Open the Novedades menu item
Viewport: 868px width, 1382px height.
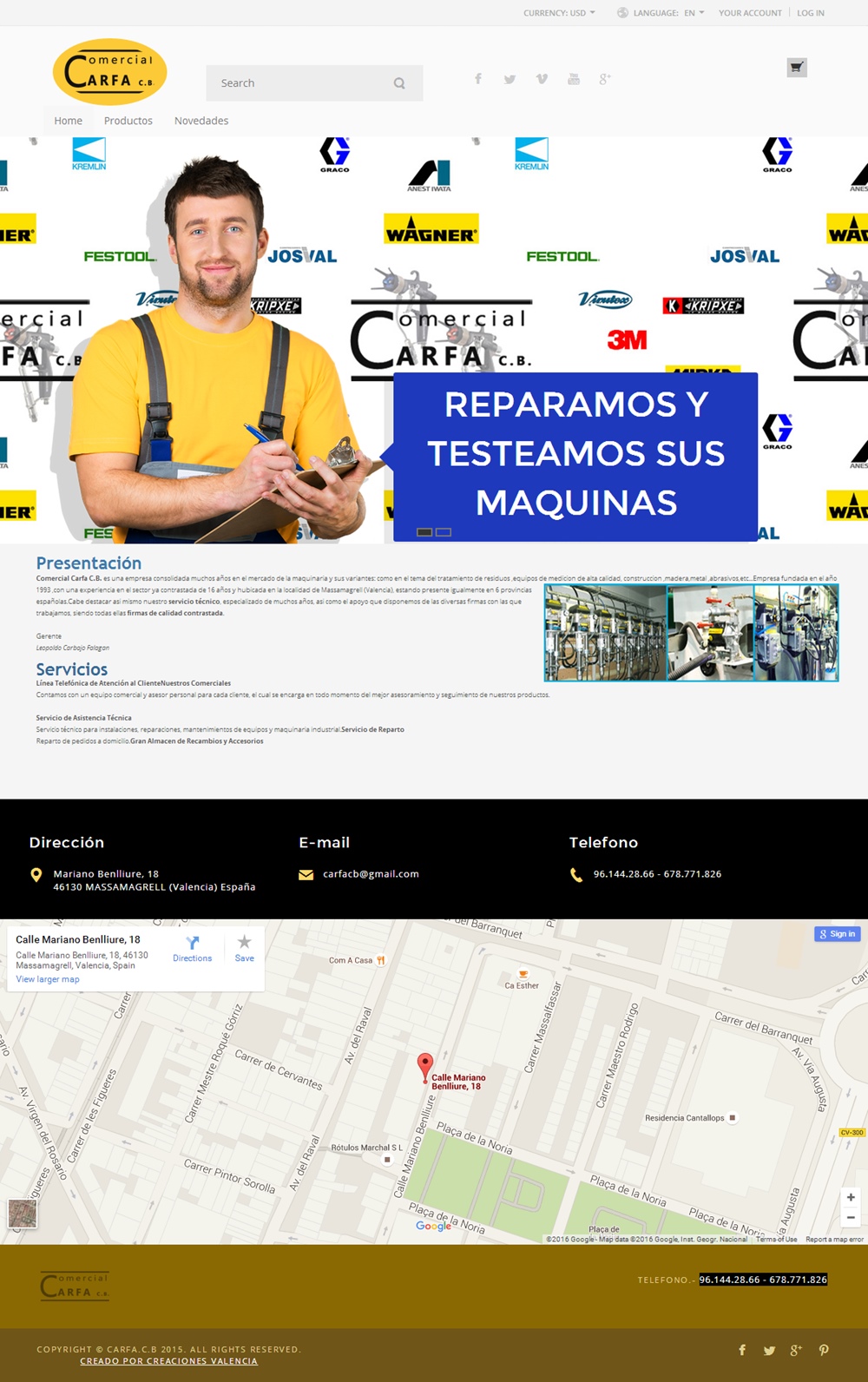pyautogui.click(x=201, y=121)
